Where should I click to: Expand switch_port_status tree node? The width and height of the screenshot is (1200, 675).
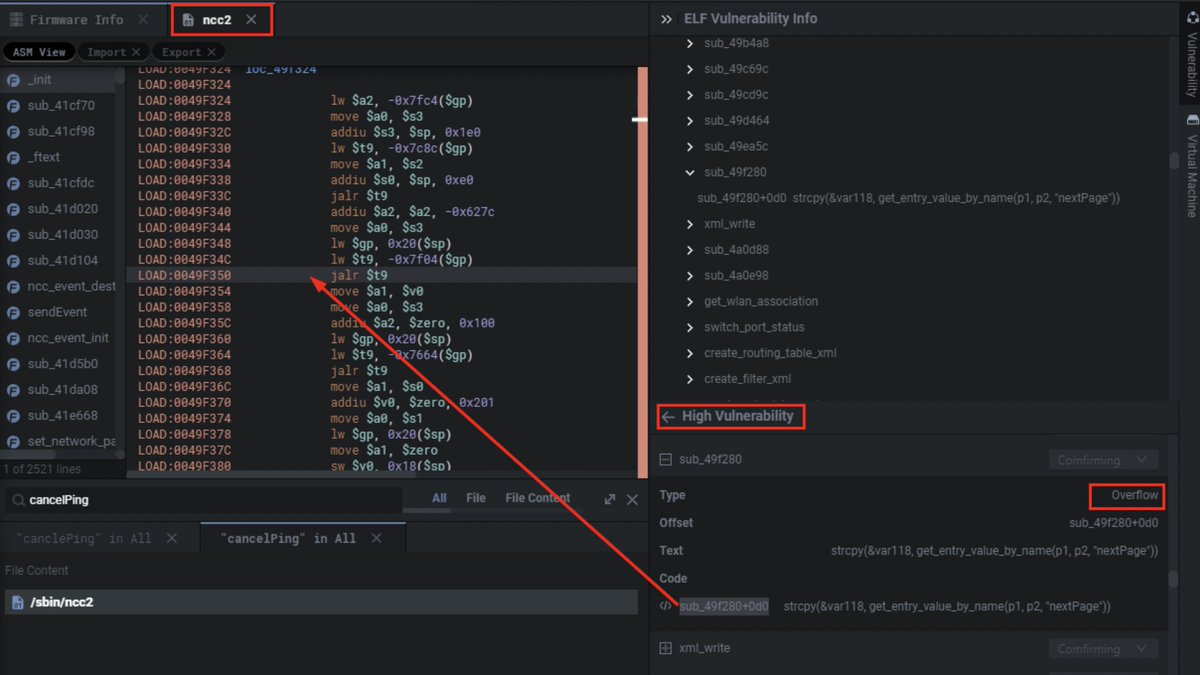click(x=690, y=327)
